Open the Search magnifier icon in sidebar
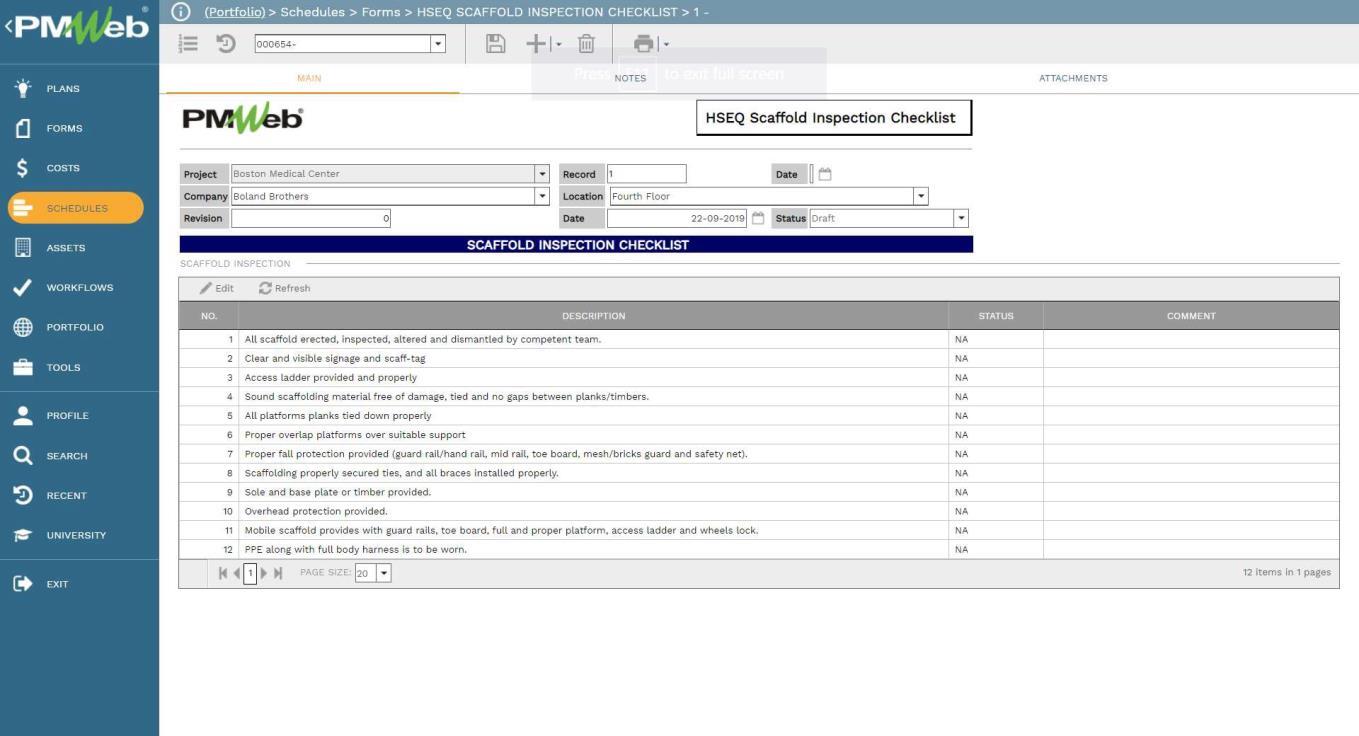This screenshot has width=1359, height=736. tap(23, 455)
